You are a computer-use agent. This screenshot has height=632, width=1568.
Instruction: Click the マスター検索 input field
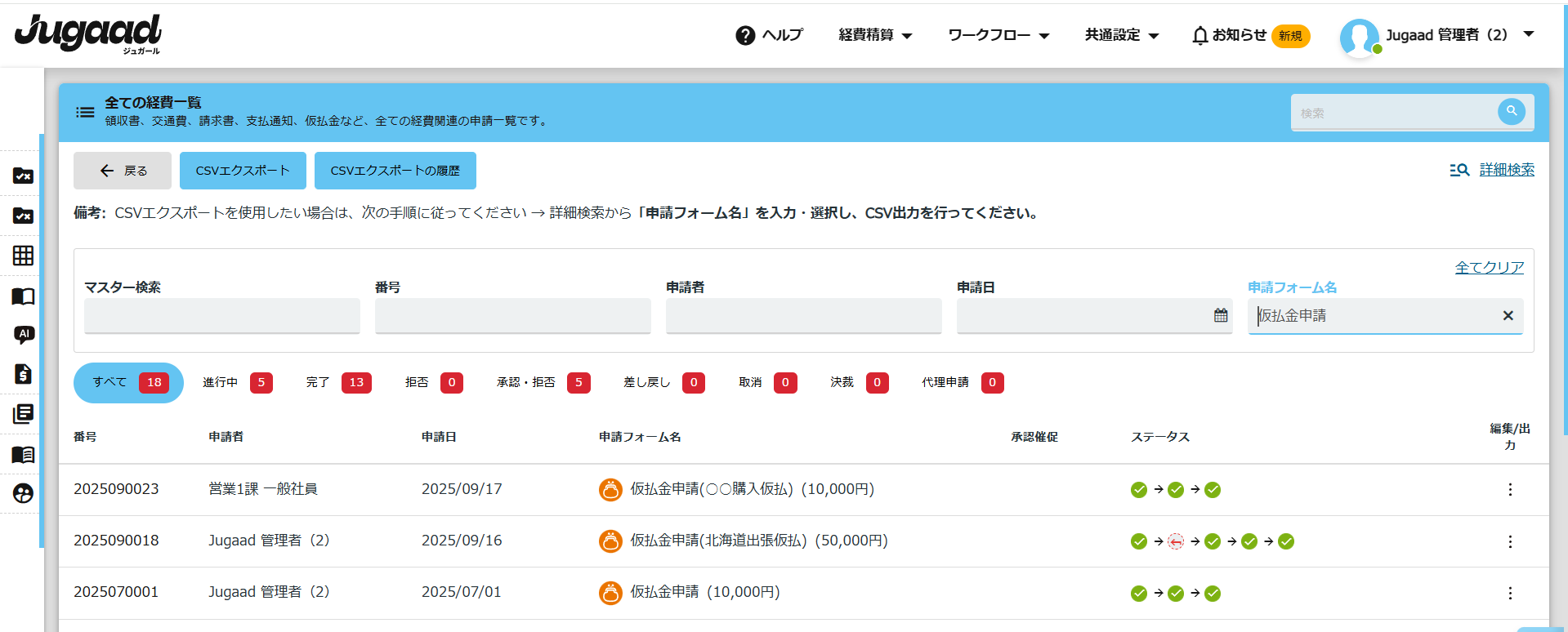click(221, 316)
